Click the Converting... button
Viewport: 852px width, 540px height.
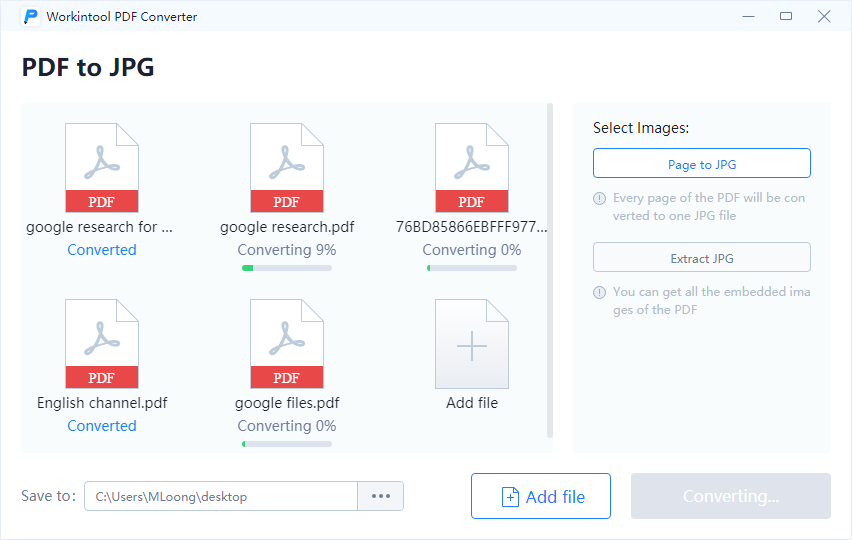click(x=730, y=496)
